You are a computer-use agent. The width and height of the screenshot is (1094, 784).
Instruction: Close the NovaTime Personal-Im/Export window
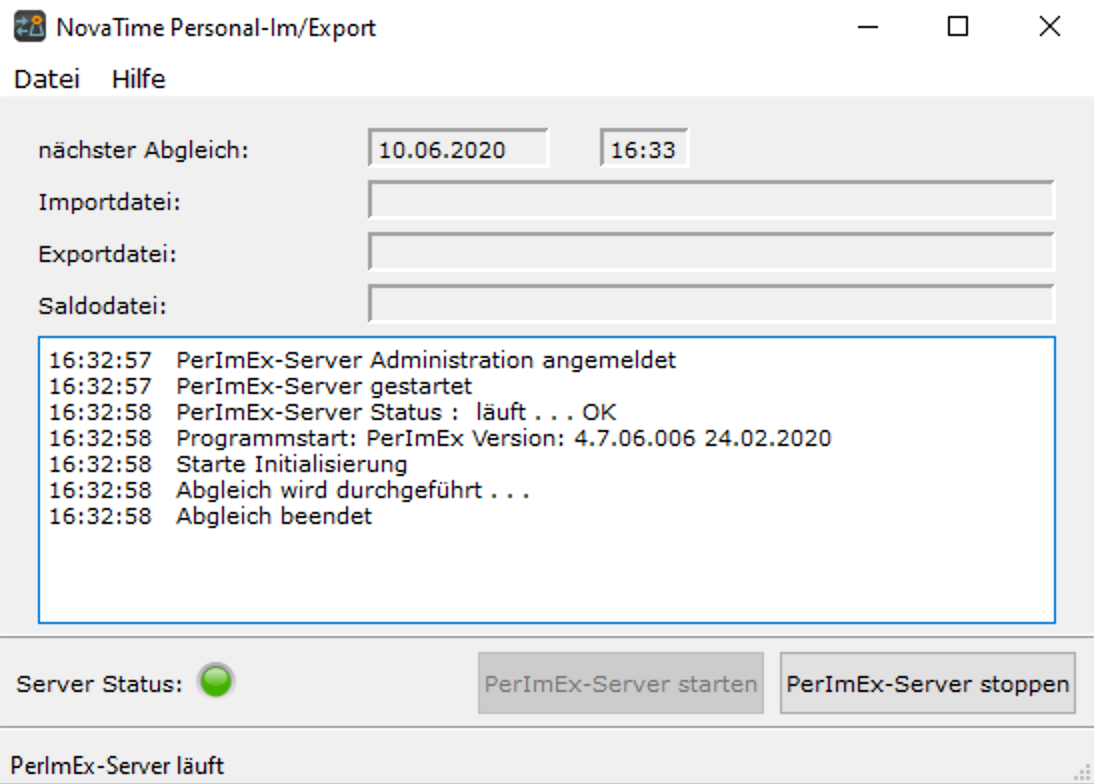(1049, 27)
